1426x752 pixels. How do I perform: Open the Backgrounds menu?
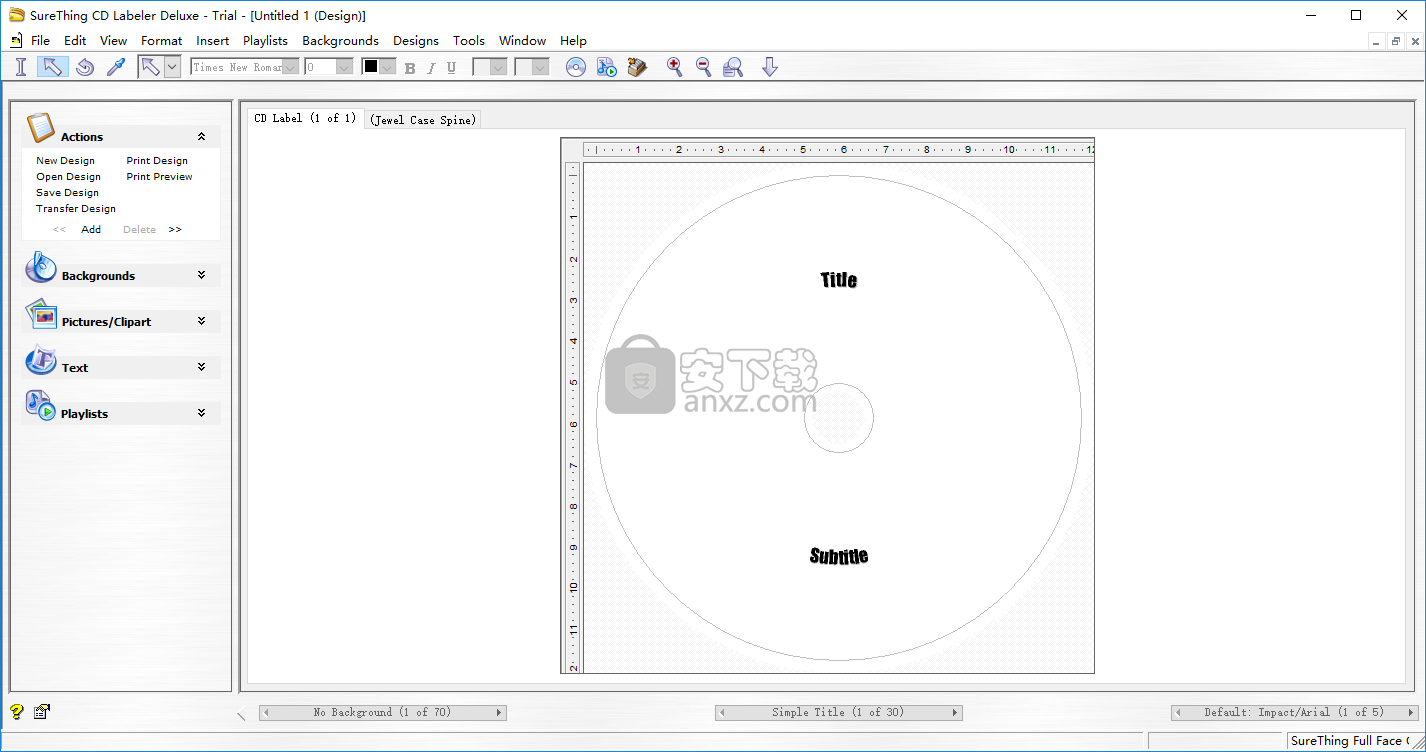[340, 41]
